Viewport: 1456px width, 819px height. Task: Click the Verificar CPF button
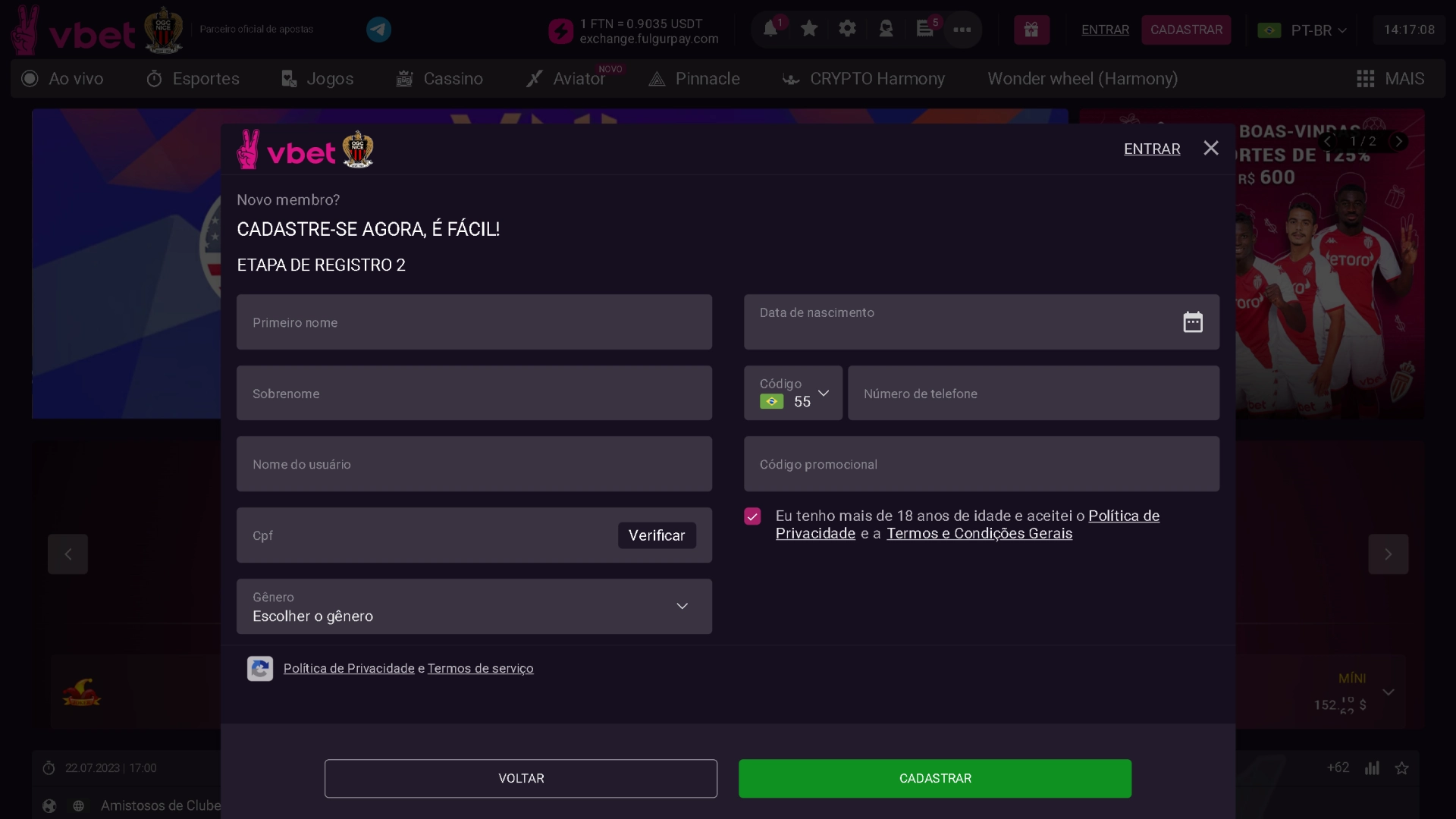pos(657,535)
